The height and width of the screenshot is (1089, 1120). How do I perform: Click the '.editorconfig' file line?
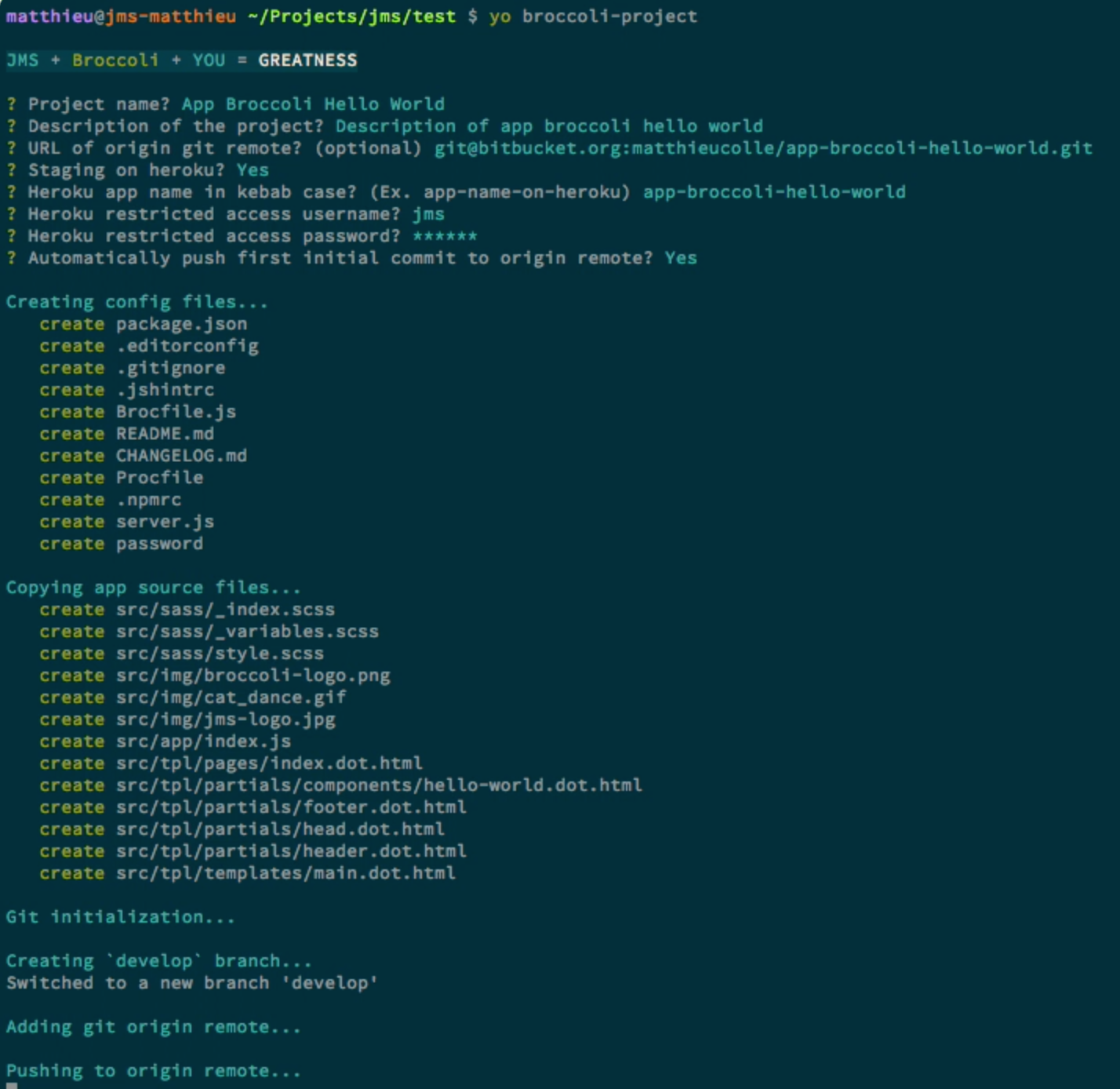(x=149, y=346)
